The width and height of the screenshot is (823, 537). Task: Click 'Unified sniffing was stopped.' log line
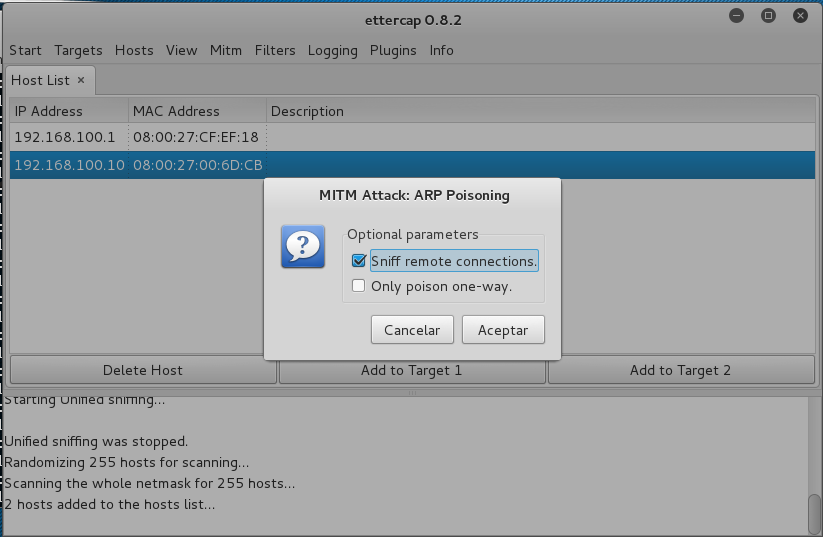[x=96, y=441]
